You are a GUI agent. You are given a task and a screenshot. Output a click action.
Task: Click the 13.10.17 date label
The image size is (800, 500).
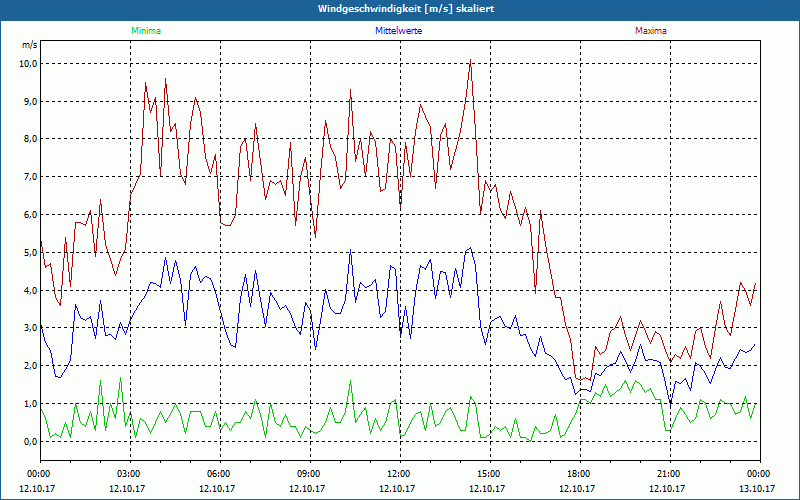click(x=757, y=488)
